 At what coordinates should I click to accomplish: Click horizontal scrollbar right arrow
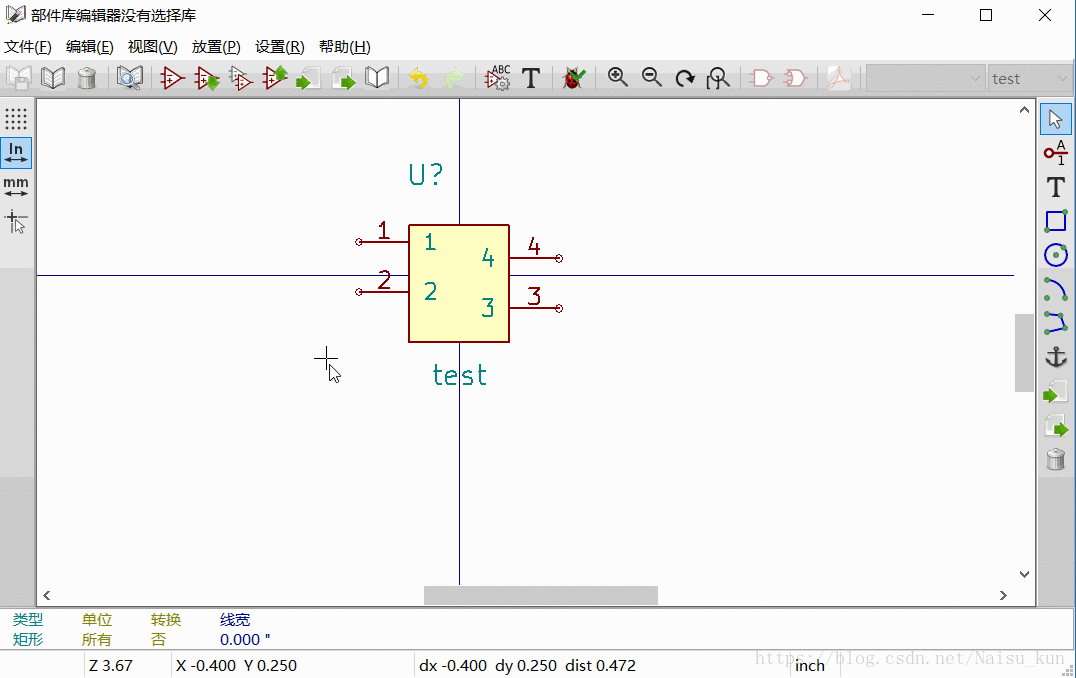click(1003, 595)
